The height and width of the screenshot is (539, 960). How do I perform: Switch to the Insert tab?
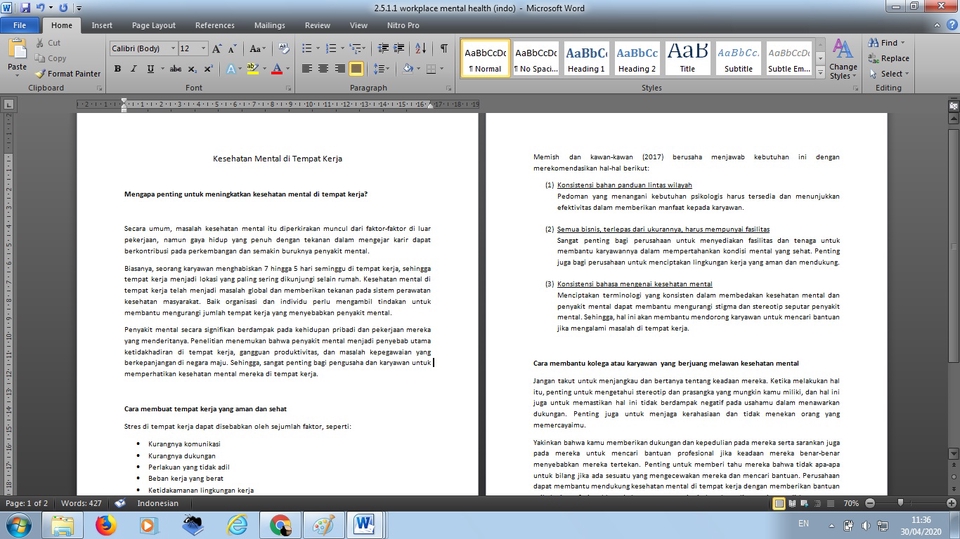pos(102,25)
